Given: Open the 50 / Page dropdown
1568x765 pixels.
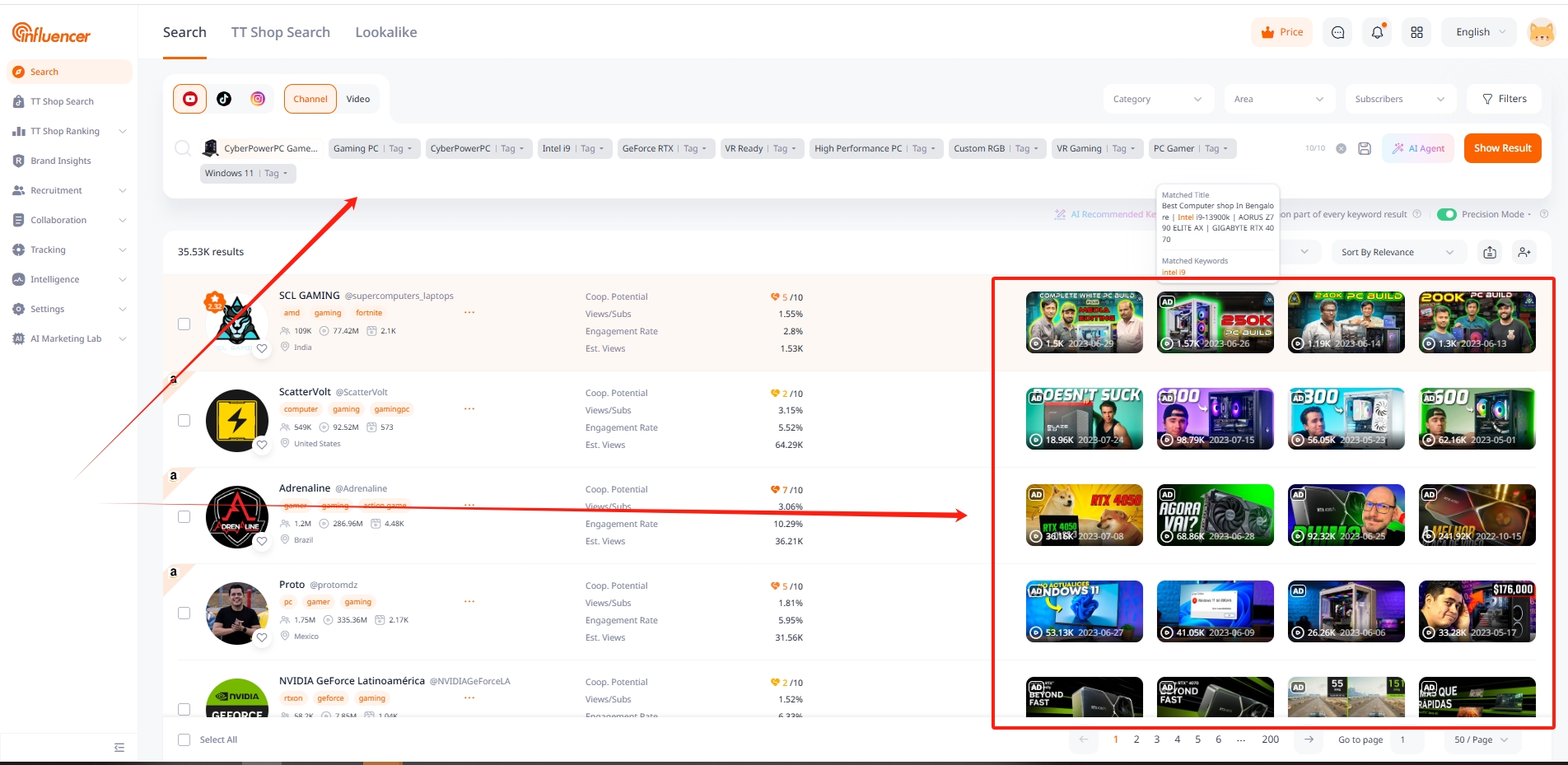Looking at the screenshot, I should click(x=1481, y=739).
